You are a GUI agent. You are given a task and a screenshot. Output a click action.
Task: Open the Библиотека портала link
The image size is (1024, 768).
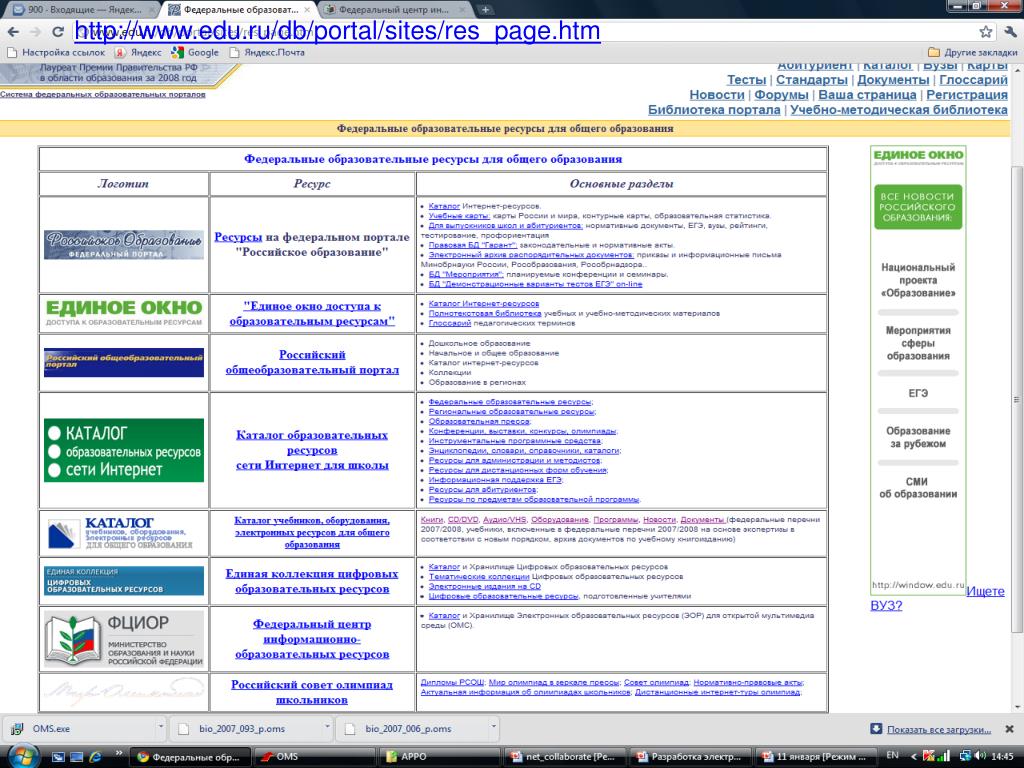(714, 110)
